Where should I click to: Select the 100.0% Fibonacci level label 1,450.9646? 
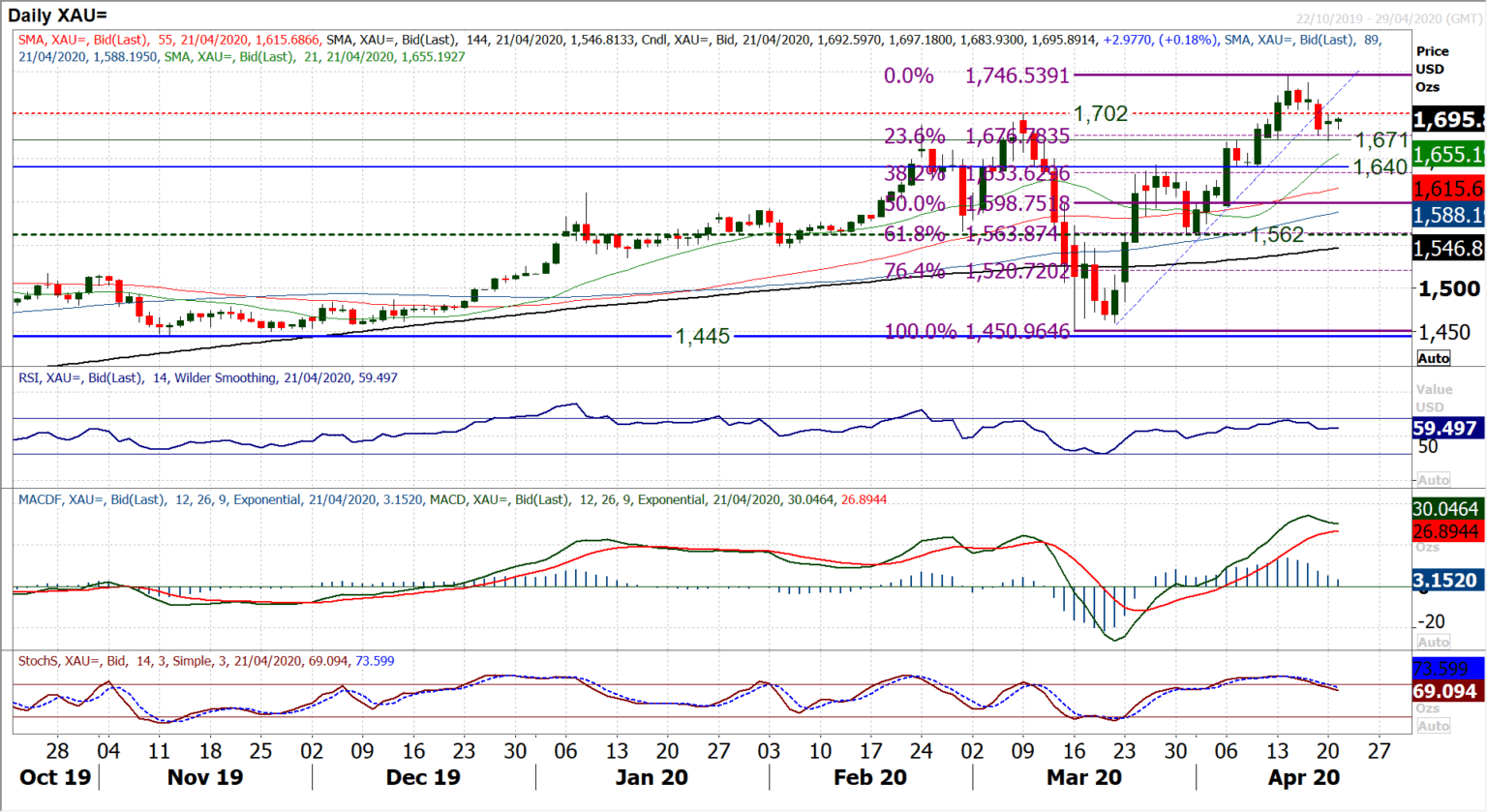1017,331
